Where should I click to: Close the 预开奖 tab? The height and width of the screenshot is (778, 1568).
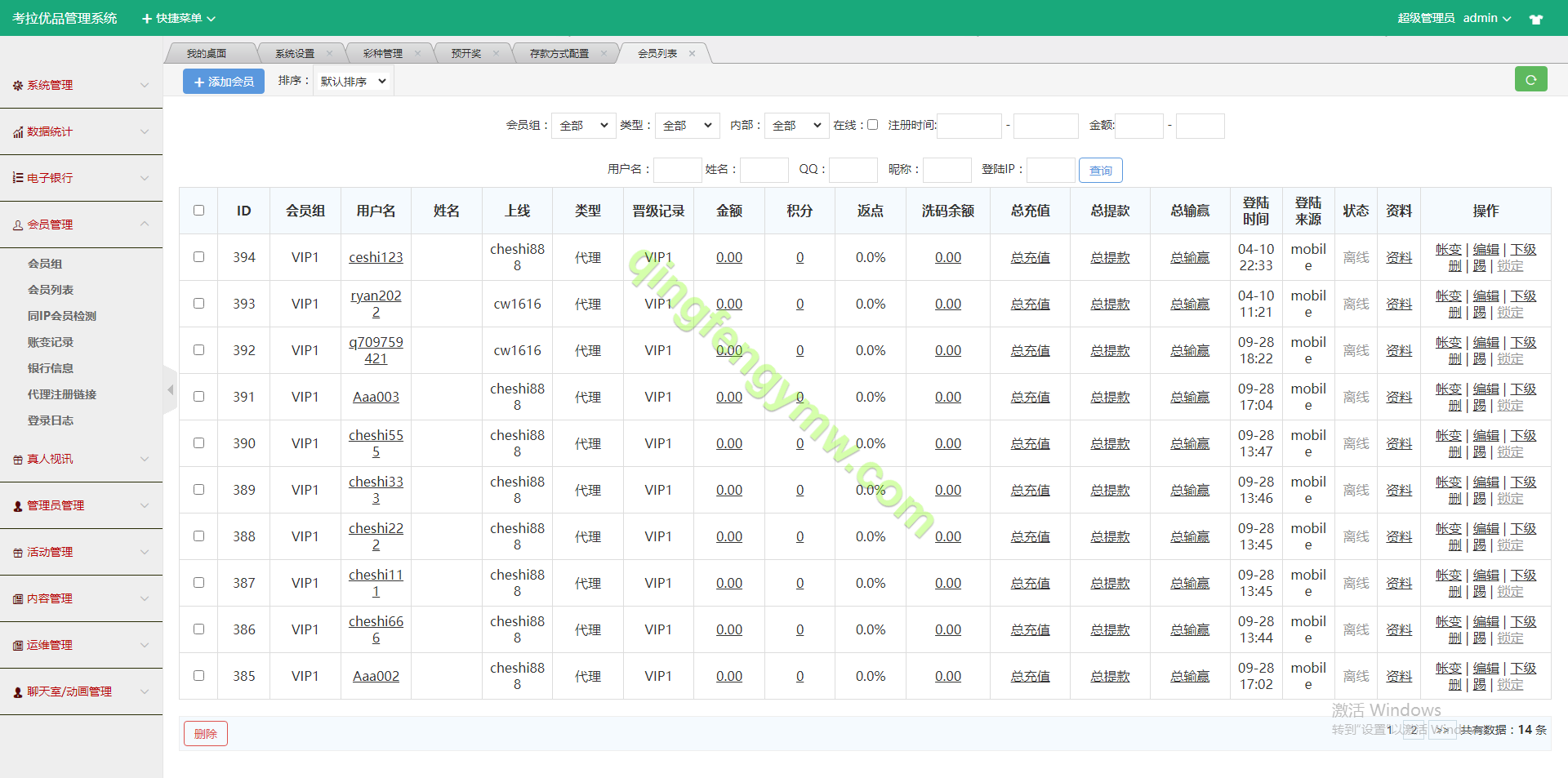[x=496, y=54]
